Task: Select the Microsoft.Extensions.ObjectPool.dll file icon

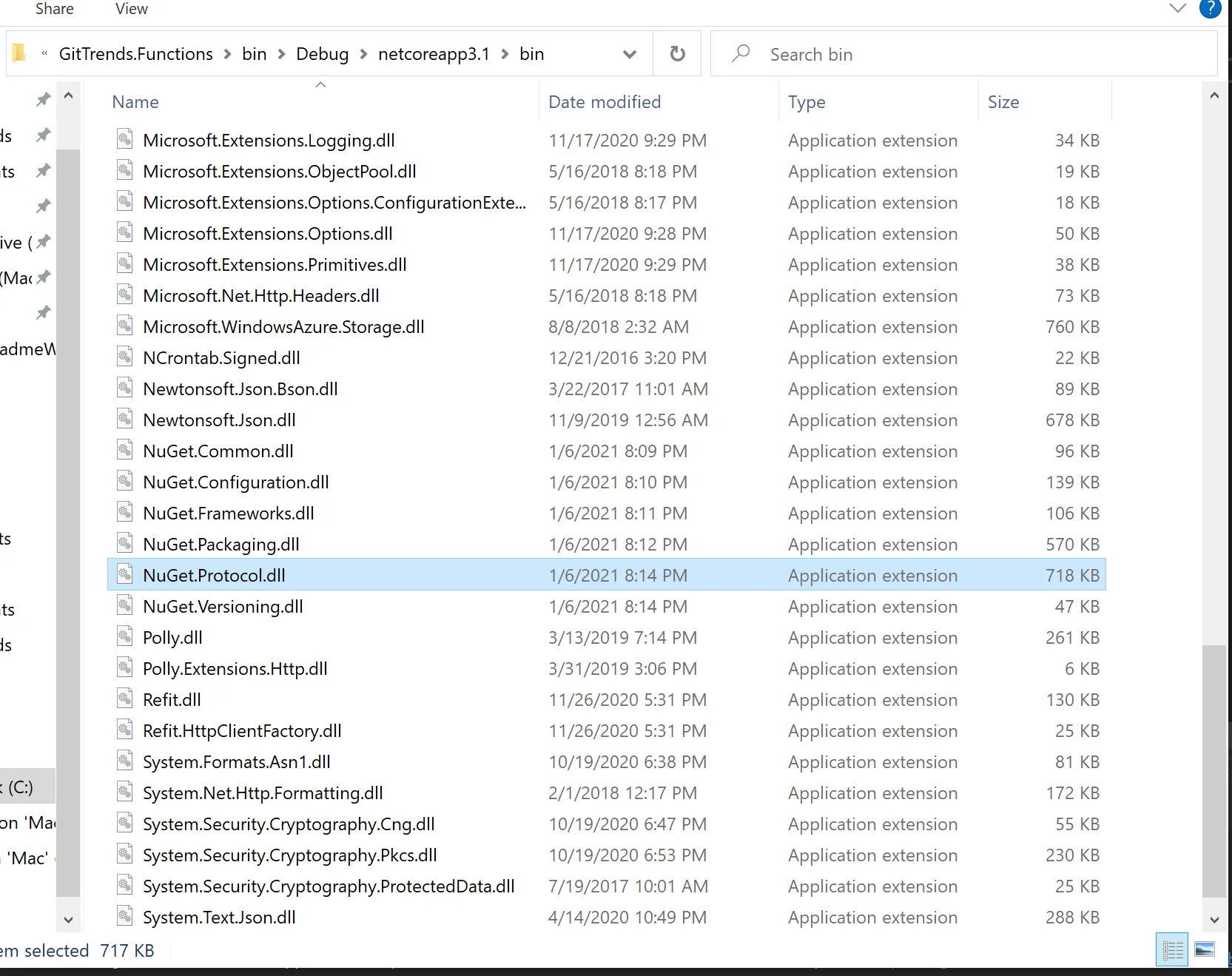Action: click(125, 170)
